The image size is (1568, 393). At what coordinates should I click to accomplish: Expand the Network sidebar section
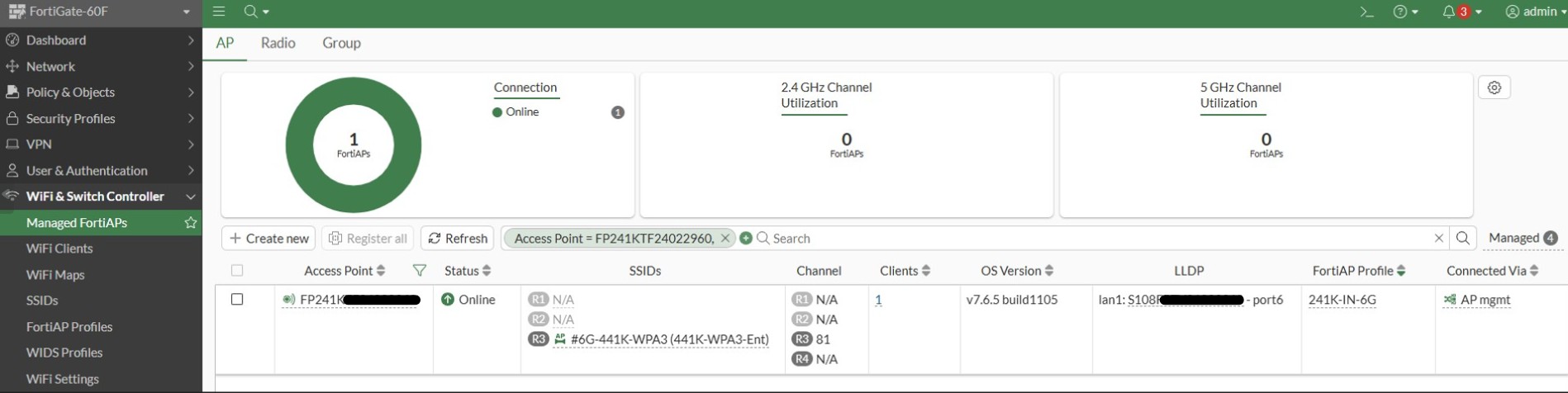pos(101,66)
